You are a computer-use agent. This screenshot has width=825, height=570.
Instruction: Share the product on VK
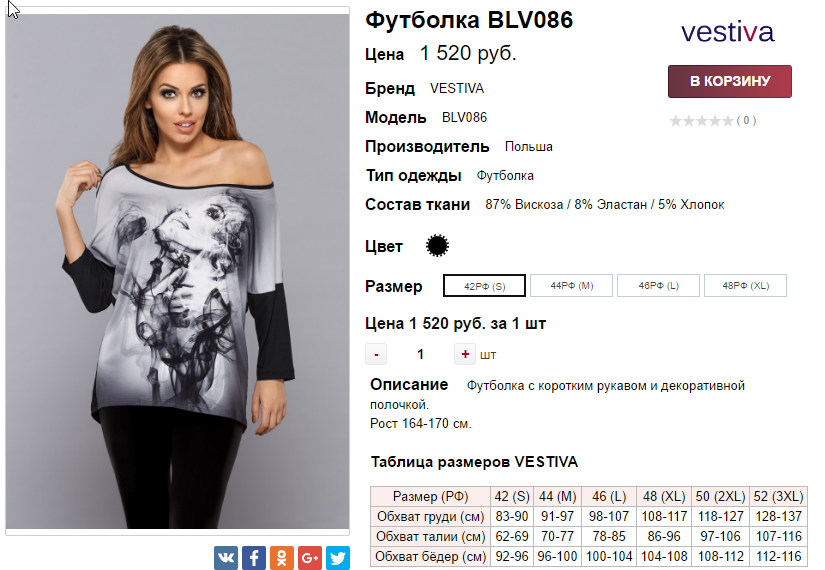click(x=226, y=557)
